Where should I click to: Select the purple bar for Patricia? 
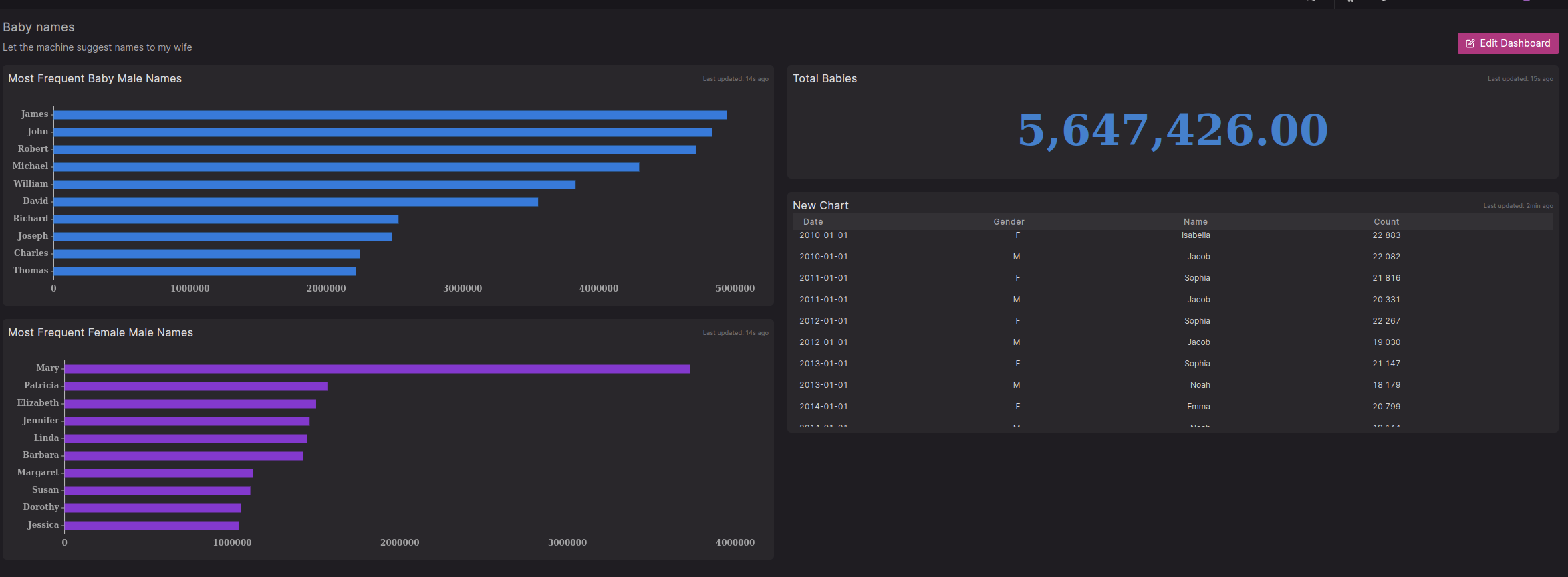[x=196, y=386]
